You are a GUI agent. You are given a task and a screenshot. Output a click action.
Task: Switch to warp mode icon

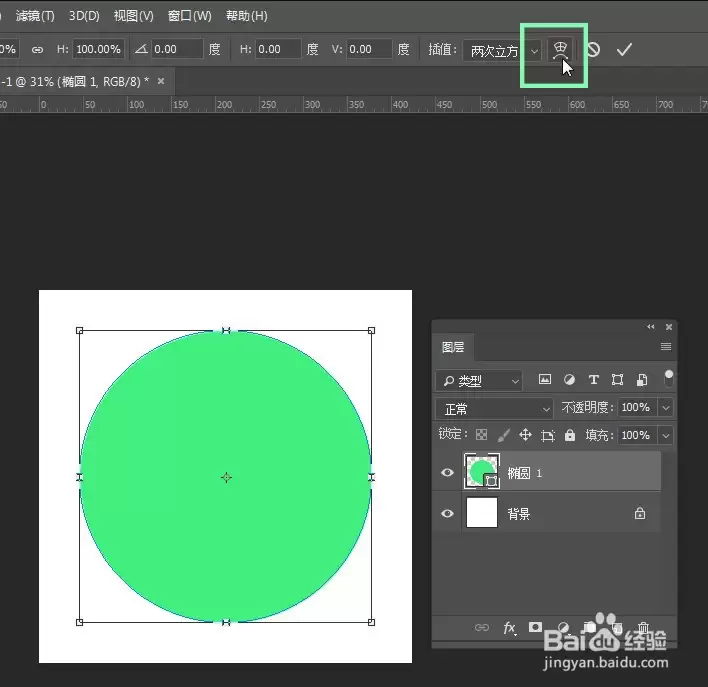click(560, 49)
